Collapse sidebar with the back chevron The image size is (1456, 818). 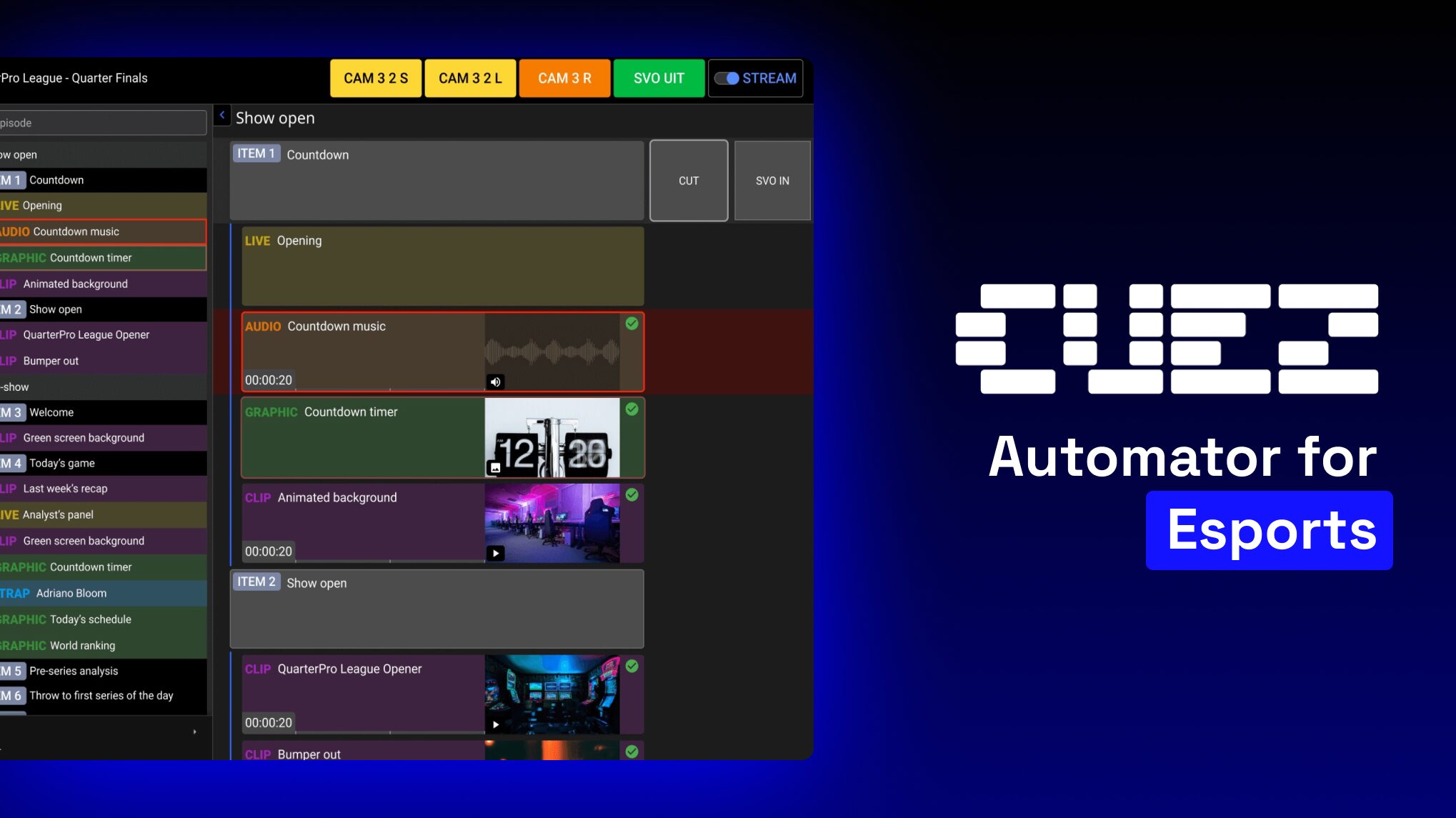coord(222,116)
